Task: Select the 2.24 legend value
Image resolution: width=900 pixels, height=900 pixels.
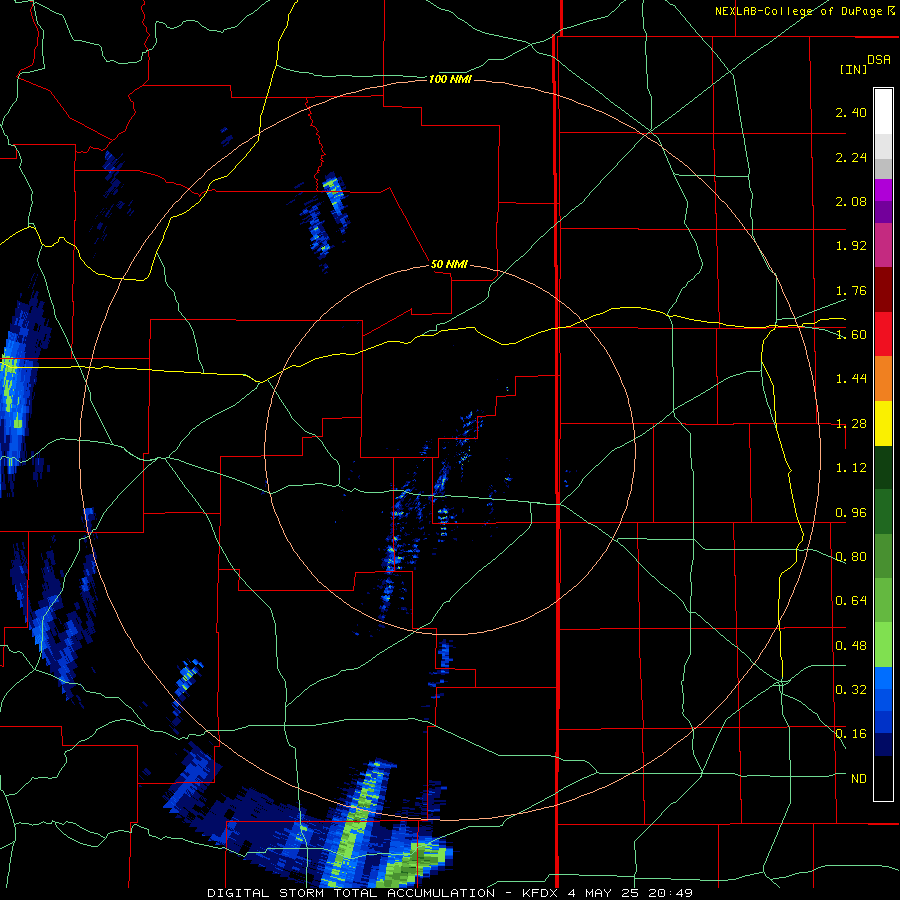Action: click(x=851, y=157)
